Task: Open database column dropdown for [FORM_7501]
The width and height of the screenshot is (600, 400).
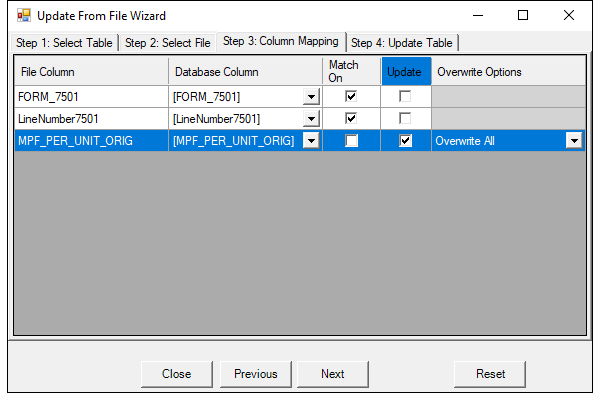Action: click(x=311, y=96)
